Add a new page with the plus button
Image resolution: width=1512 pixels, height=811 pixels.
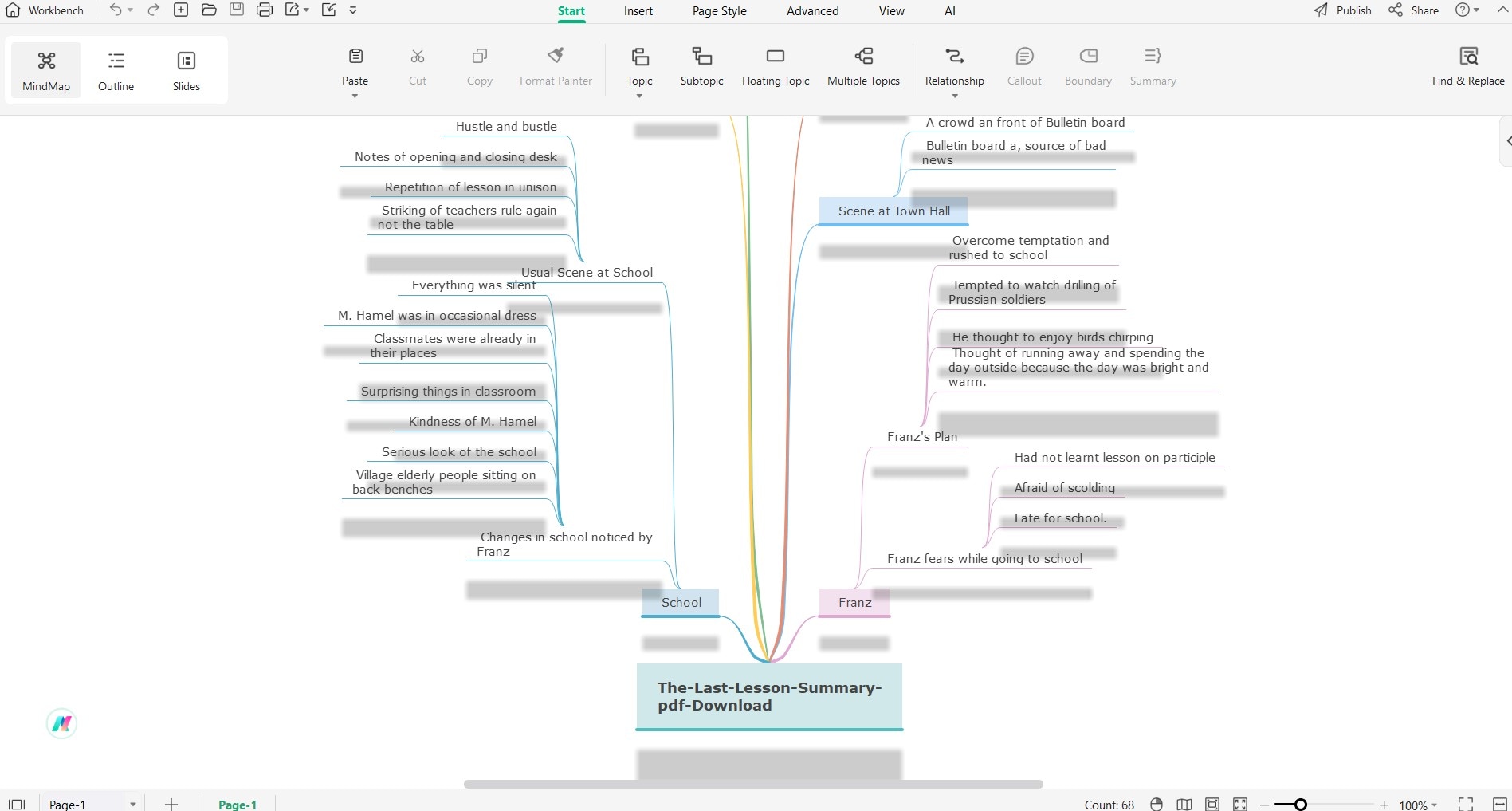coord(171,804)
